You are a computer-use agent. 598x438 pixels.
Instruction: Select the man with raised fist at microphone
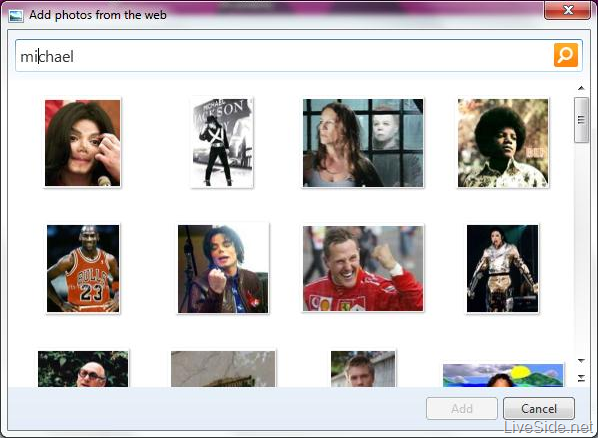coord(223,269)
